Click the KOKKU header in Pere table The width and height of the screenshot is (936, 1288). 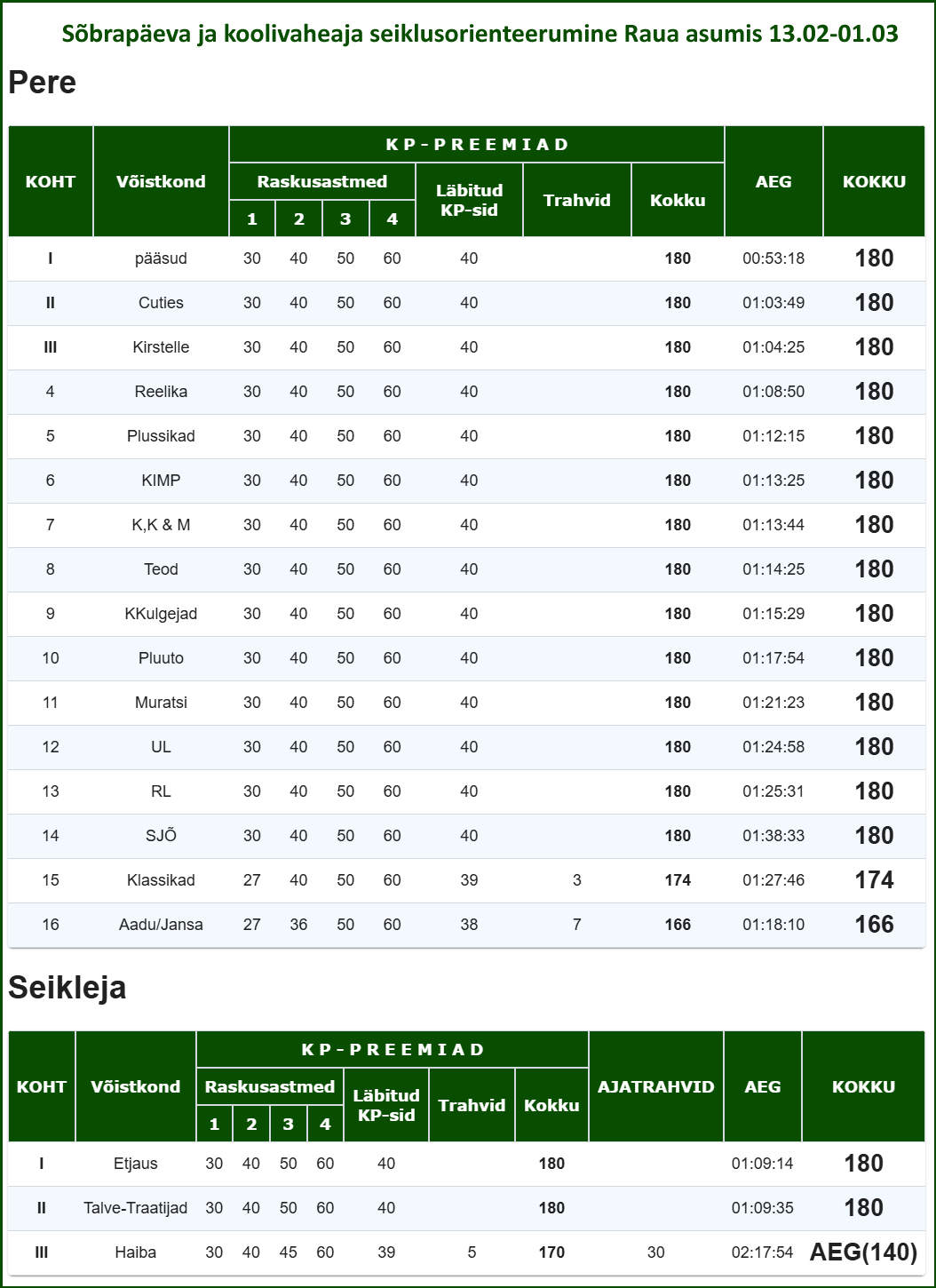coord(874,181)
